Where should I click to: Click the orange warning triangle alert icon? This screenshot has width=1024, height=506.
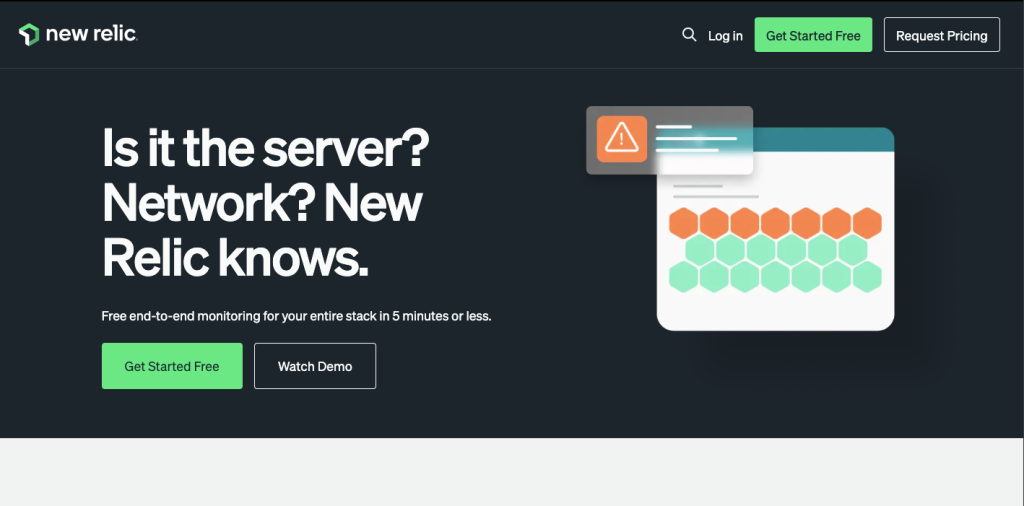[x=621, y=139]
